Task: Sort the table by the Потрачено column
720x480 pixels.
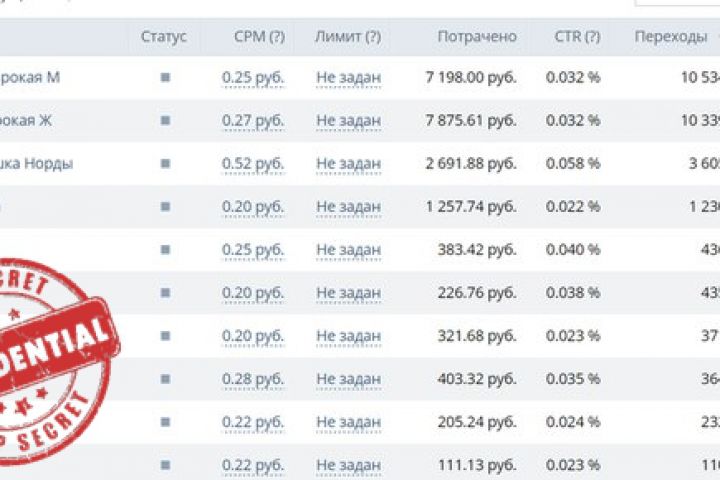Action: 477,37
